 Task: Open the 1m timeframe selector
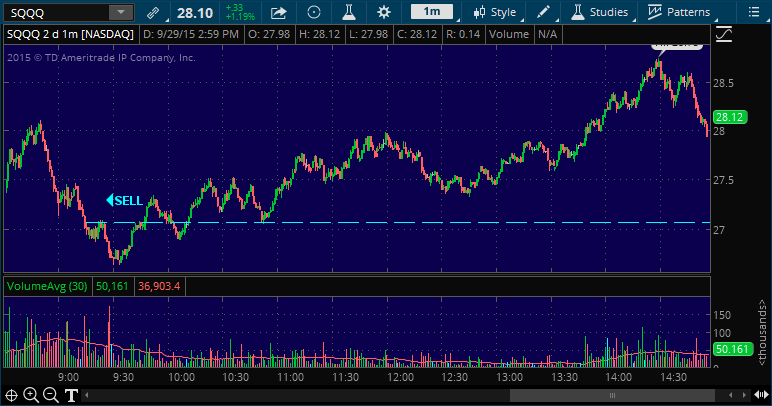pyautogui.click(x=431, y=12)
